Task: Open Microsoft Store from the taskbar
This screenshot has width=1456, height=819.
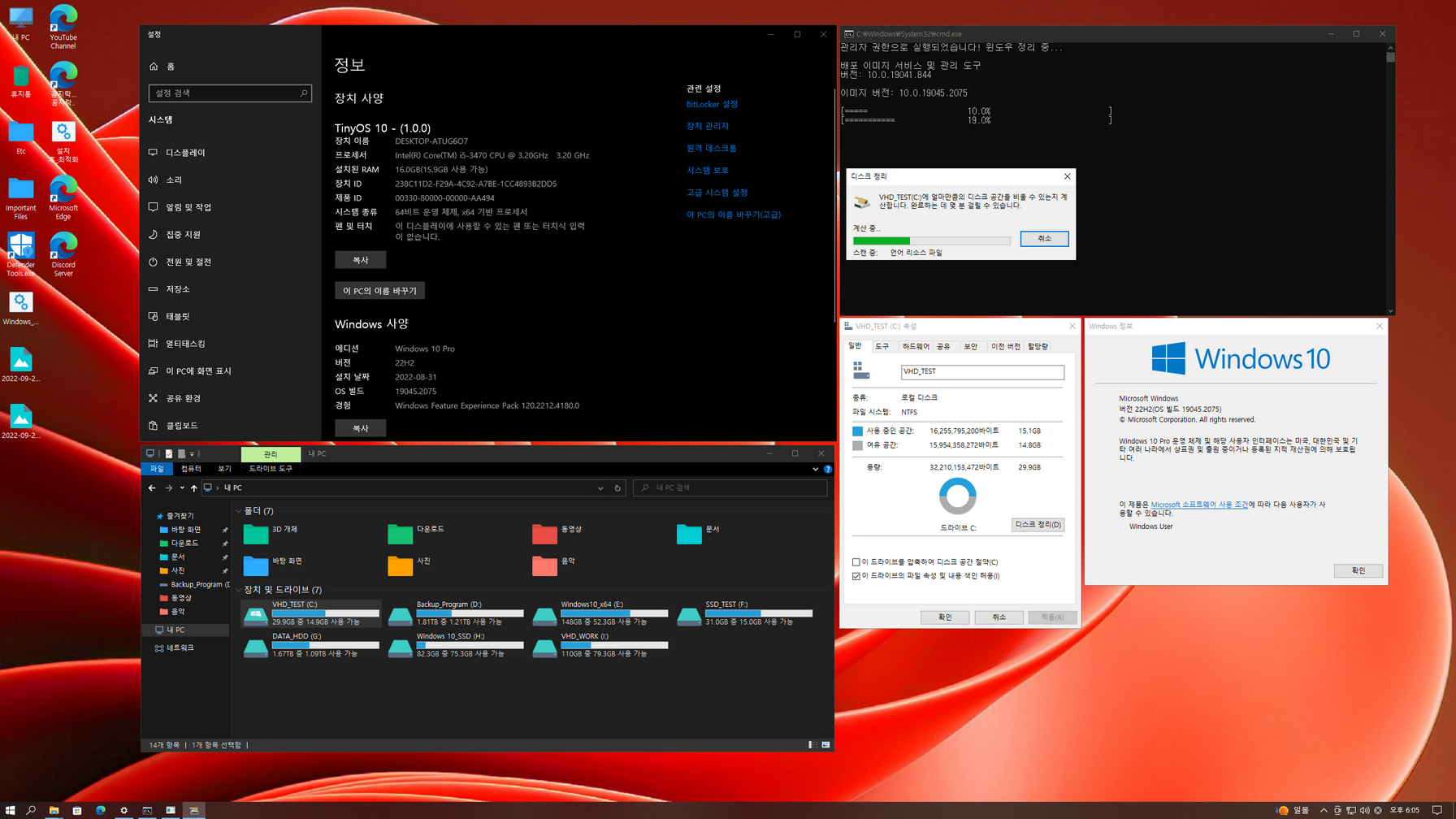Action: pos(77,810)
